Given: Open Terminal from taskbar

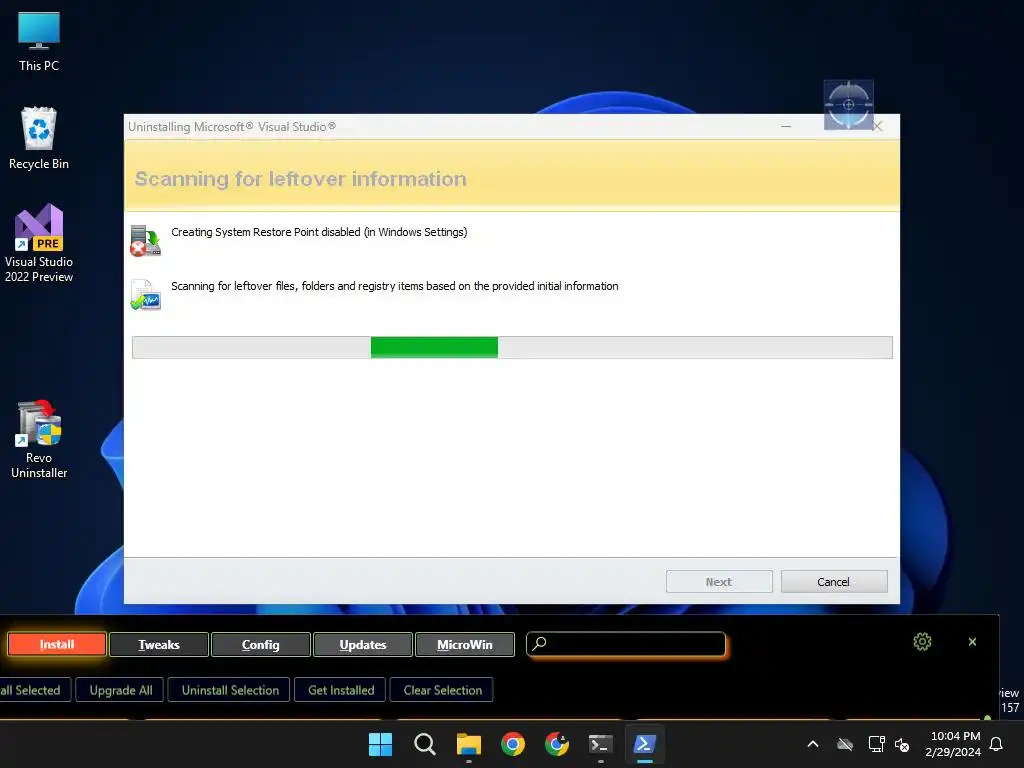Looking at the screenshot, I should [600, 744].
